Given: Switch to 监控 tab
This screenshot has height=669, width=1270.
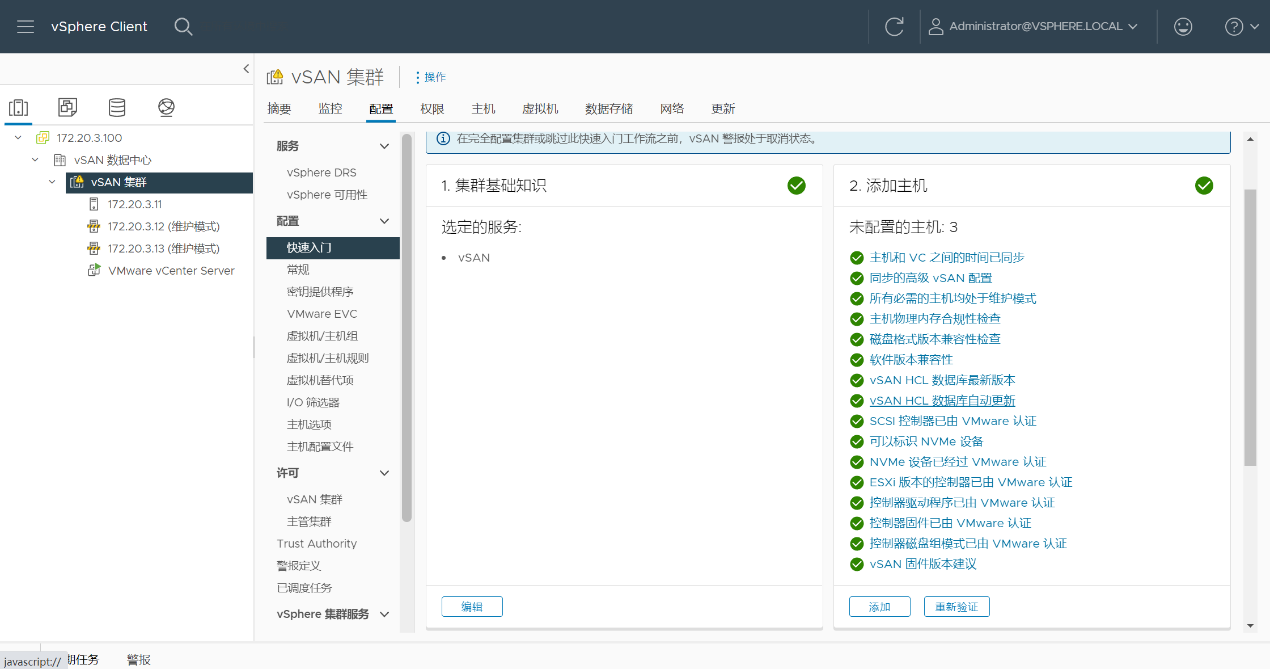Looking at the screenshot, I should point(330,109).
